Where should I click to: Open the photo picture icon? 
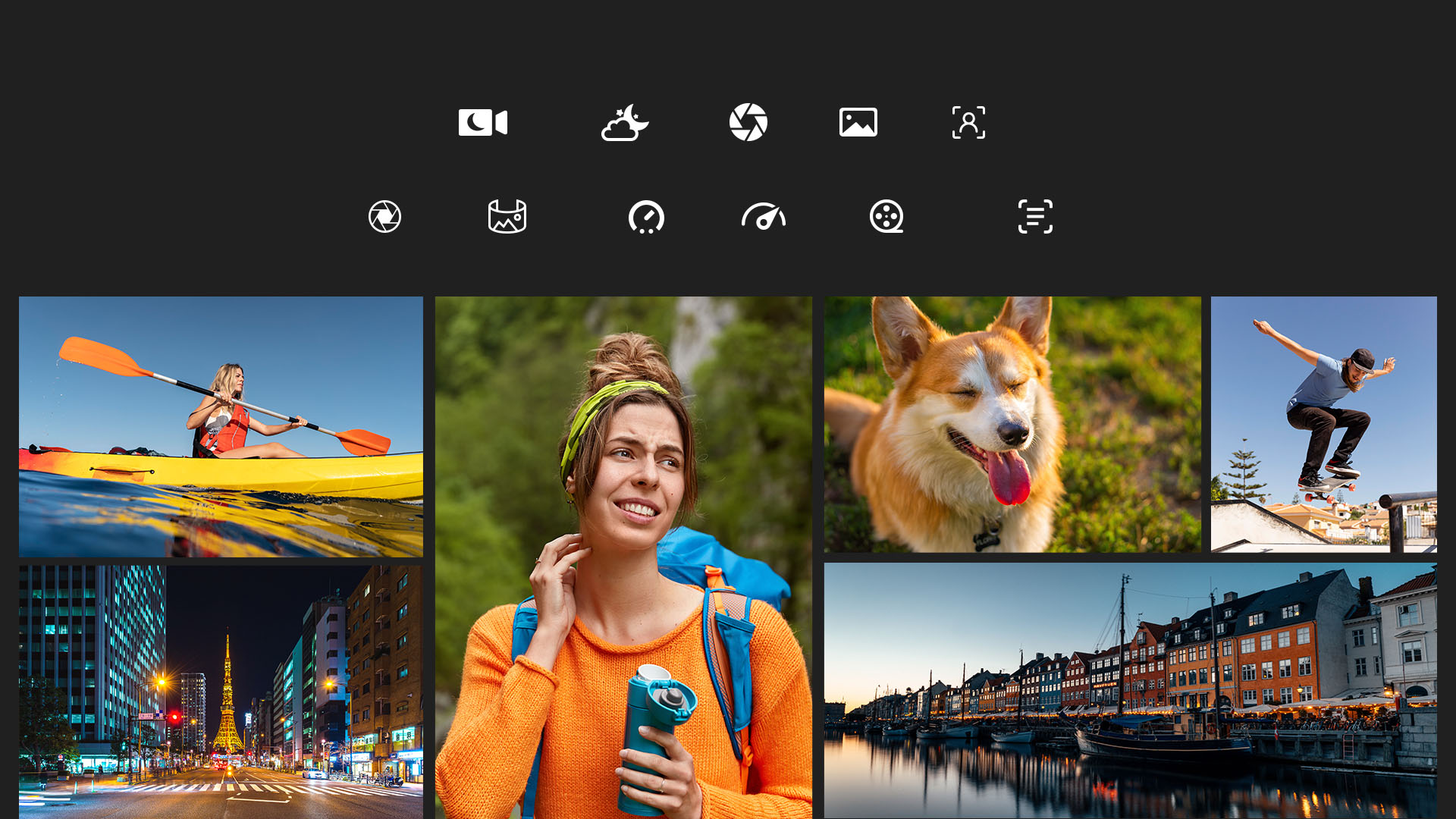[858, 122]
